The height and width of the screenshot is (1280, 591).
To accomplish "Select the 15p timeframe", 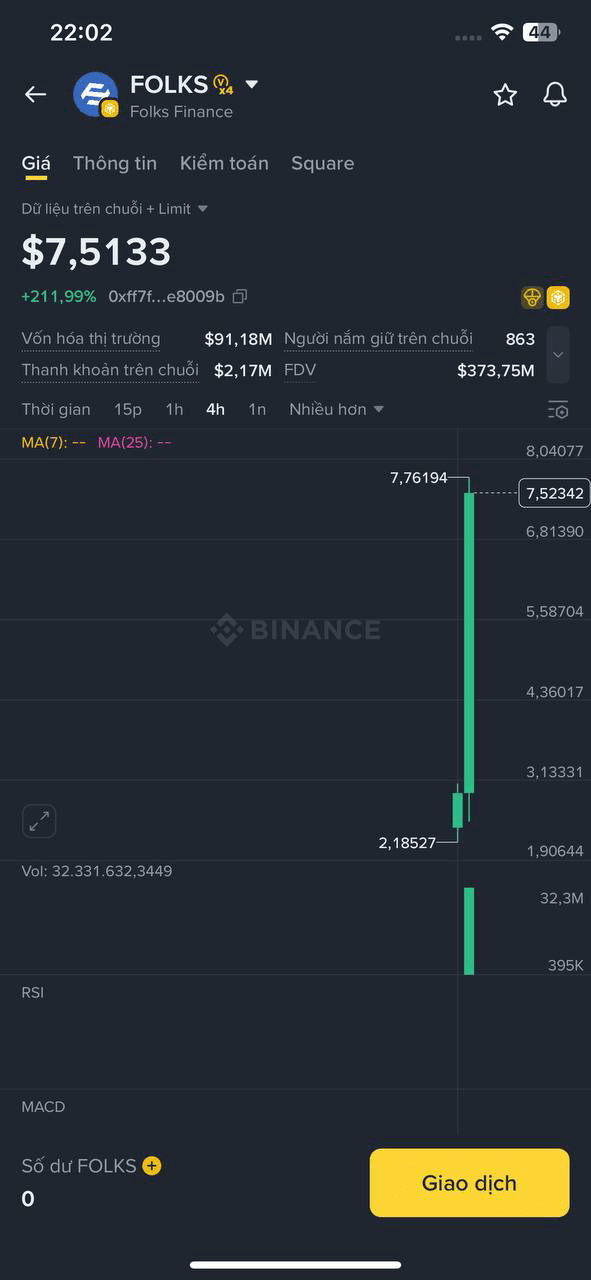I will (x=128, y=409).
